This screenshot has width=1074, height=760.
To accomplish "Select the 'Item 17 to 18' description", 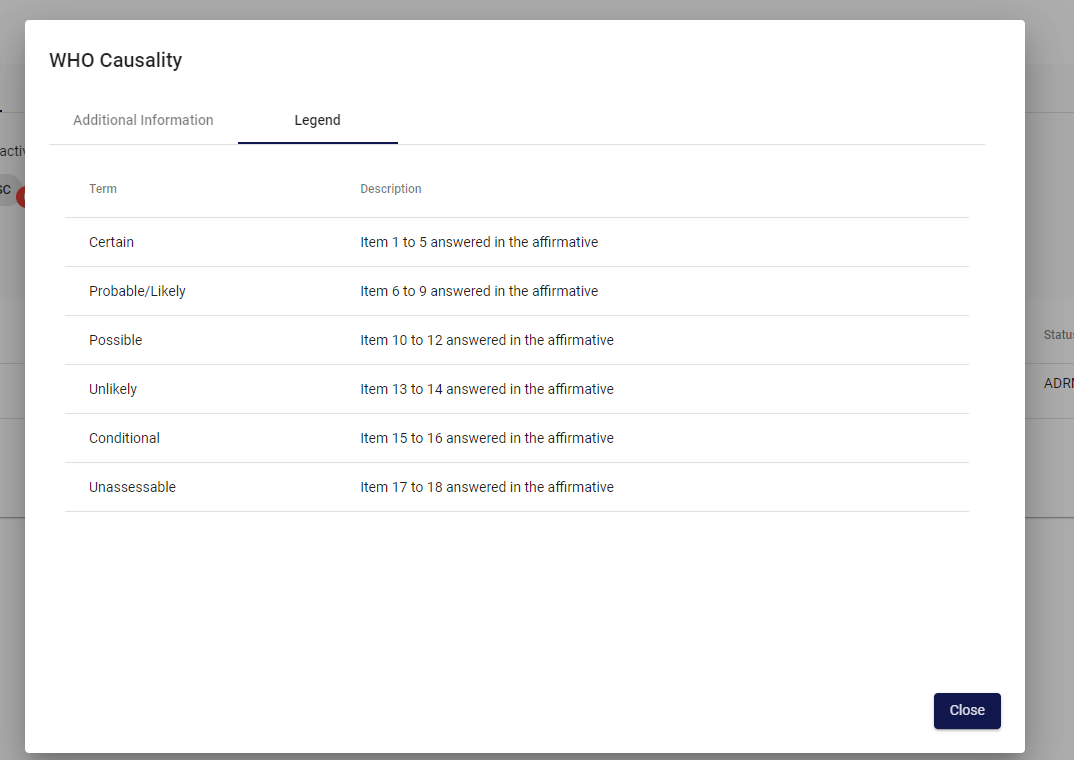I will coord(487,487).
